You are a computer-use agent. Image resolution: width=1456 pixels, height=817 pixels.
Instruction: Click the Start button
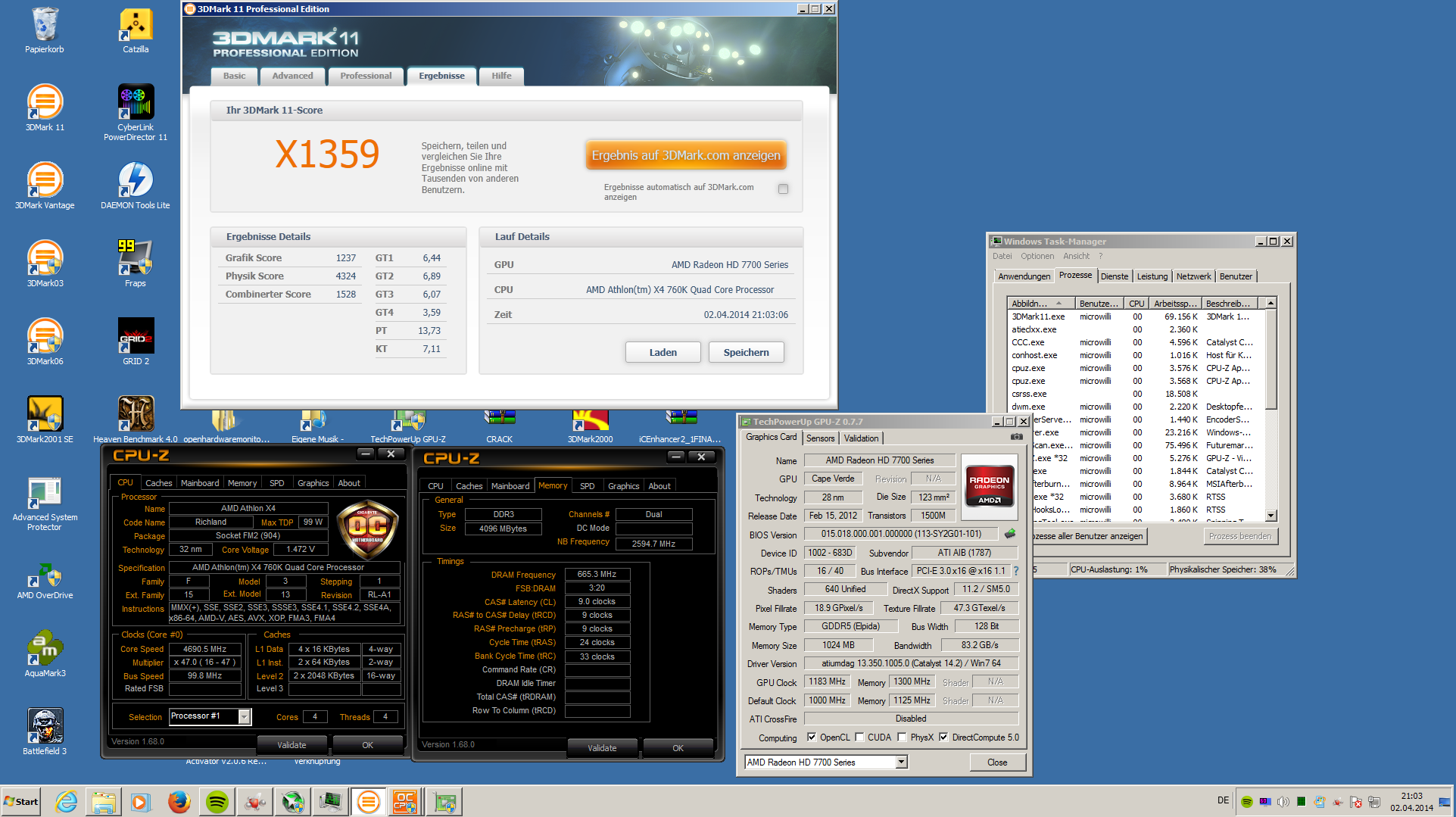tap(21, 801)
